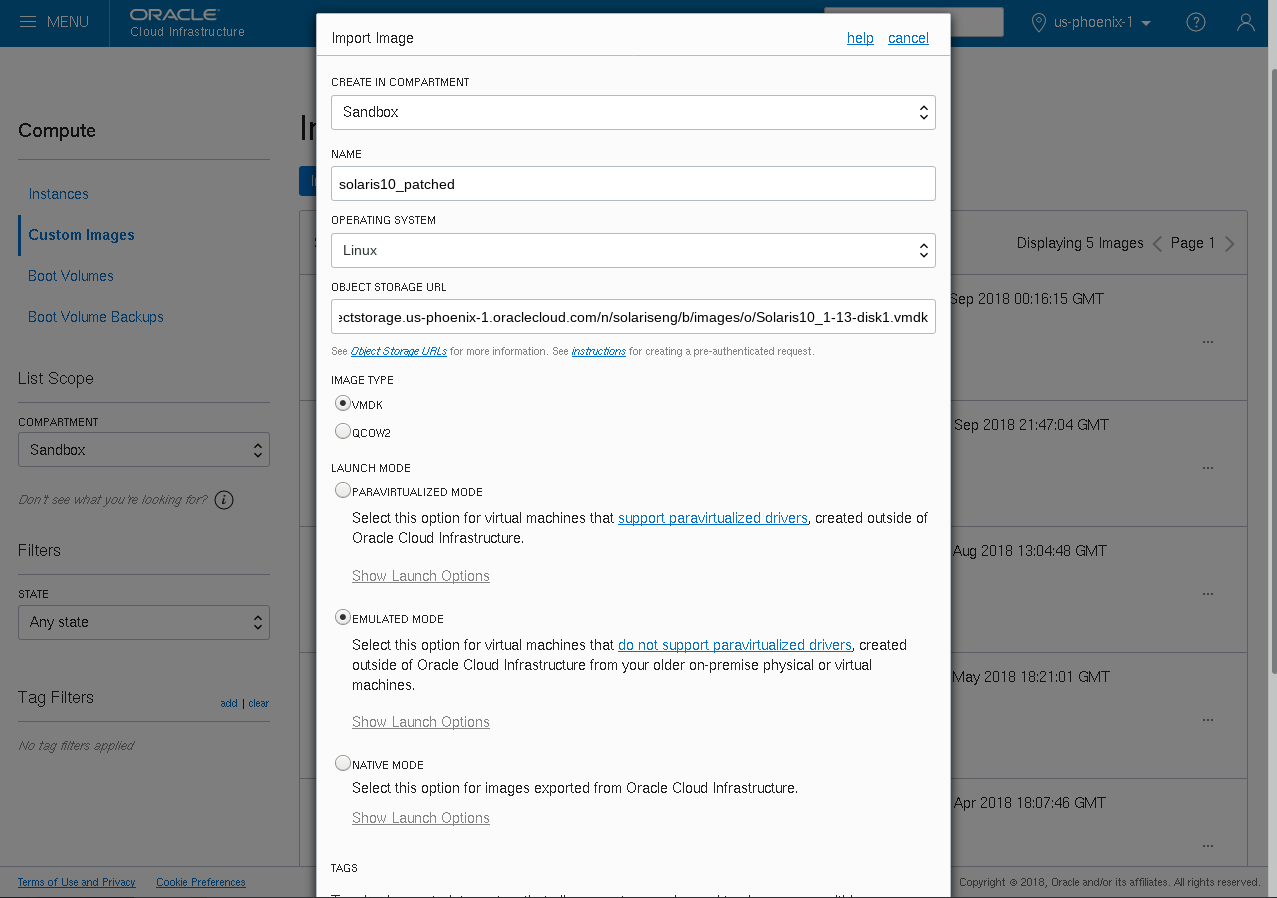Choose Native Mode launch option

pos(343,763)
